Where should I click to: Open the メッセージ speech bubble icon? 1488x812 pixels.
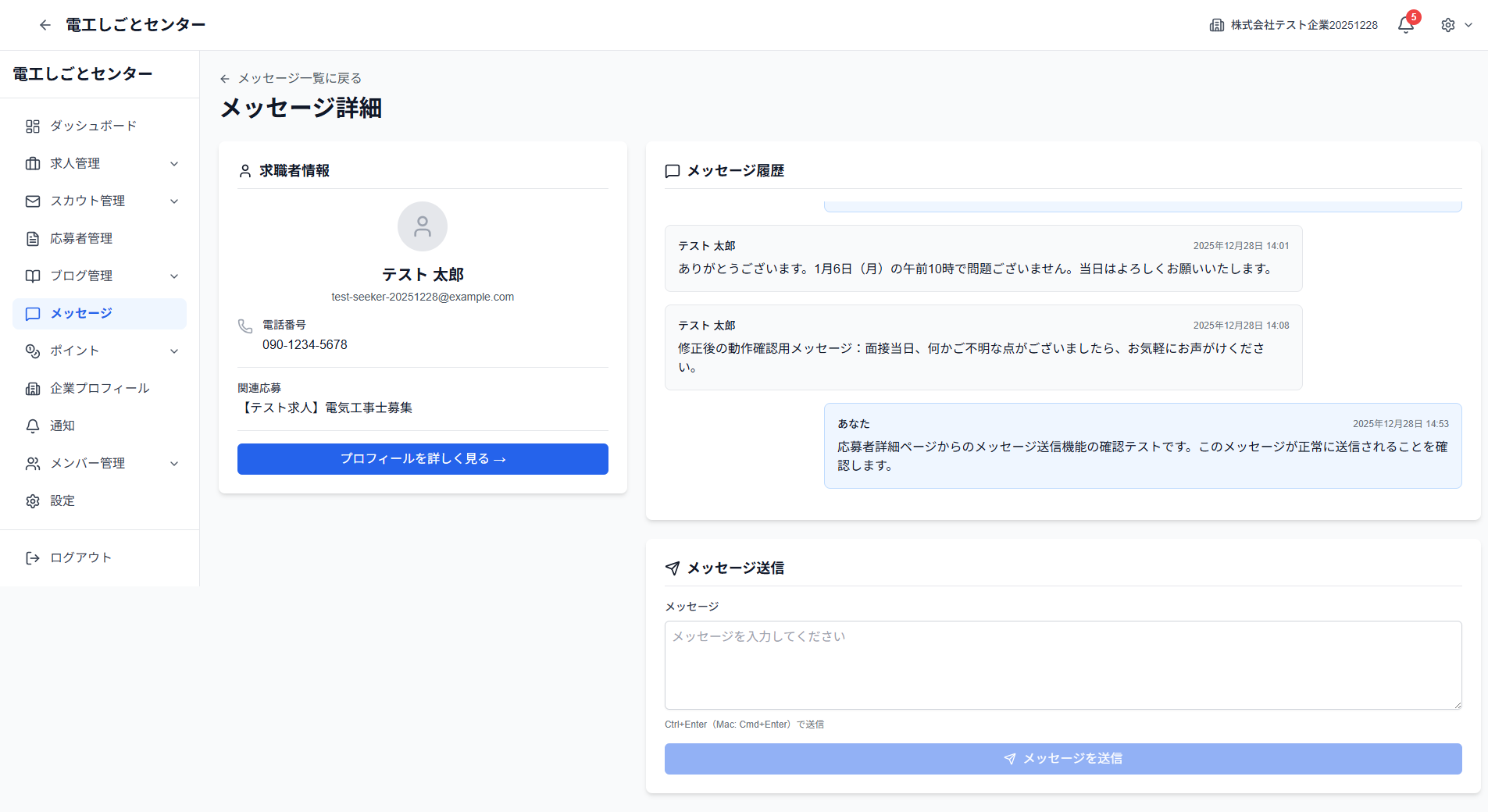click(32, 313)
